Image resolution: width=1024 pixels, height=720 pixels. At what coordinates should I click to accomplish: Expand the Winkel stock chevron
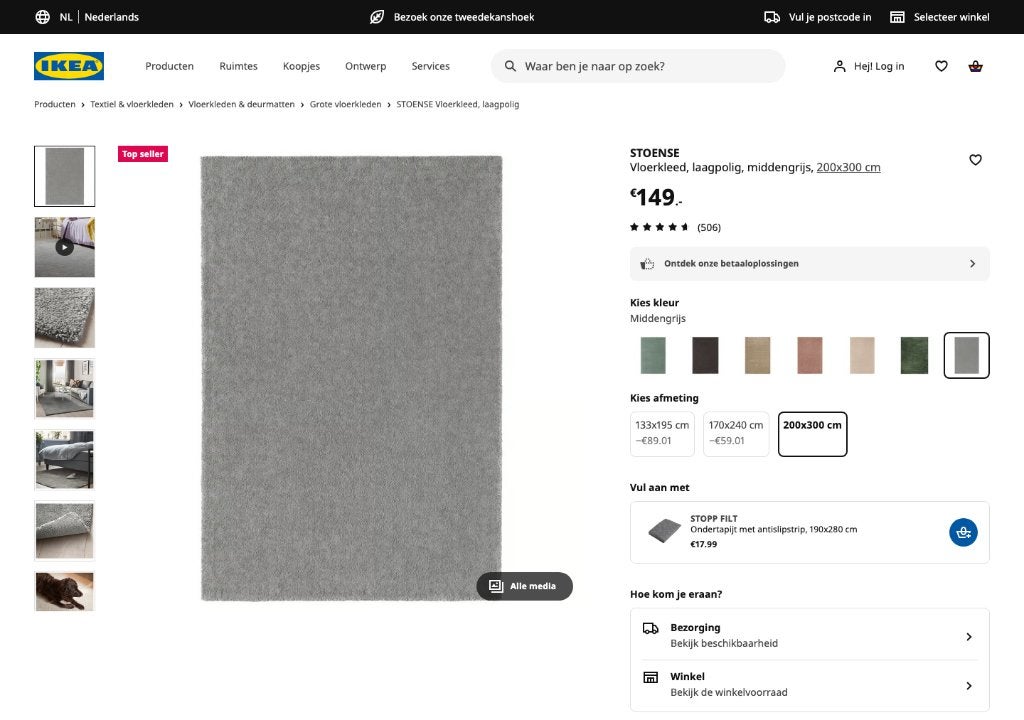tap(968, 685)
